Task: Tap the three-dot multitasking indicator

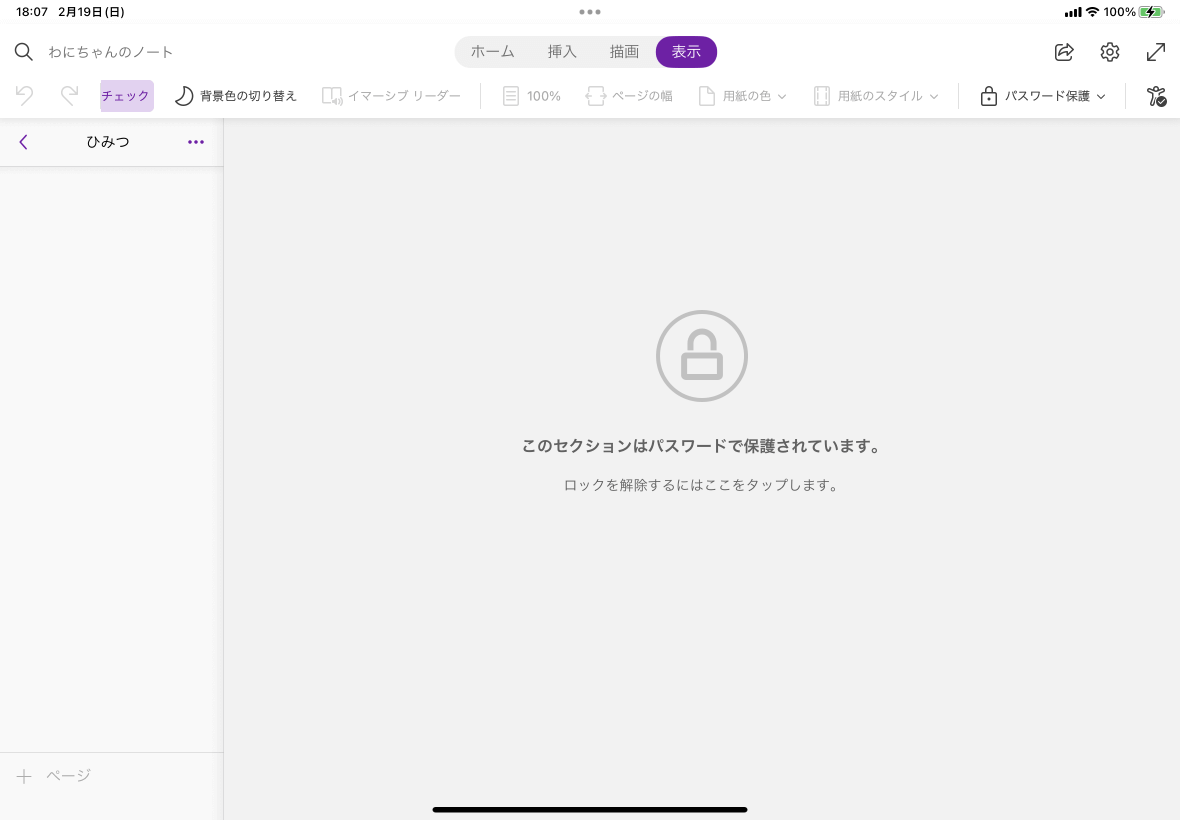Action: coord(590,12)
